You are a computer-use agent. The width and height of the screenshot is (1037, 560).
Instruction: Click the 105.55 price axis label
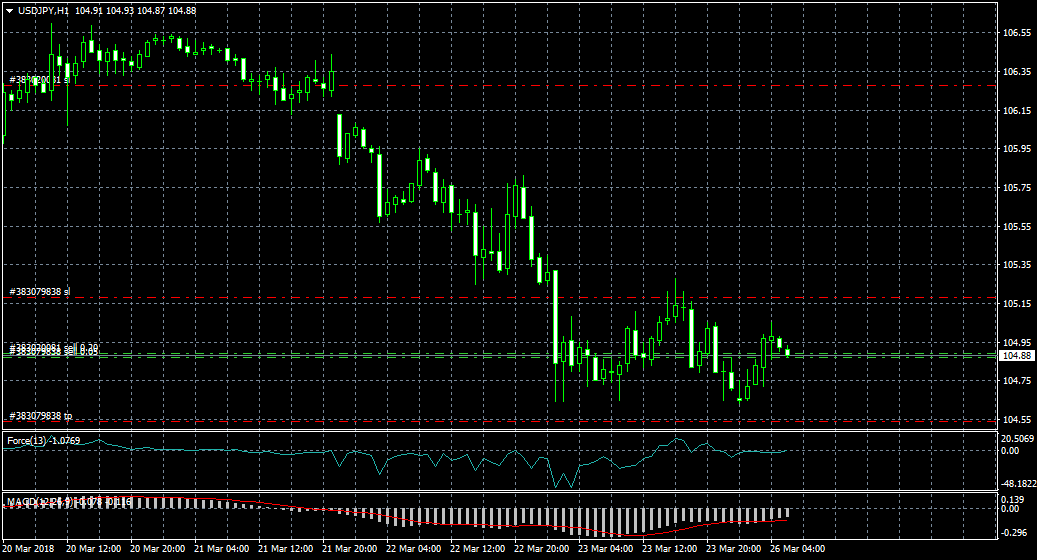point(1016,227)
